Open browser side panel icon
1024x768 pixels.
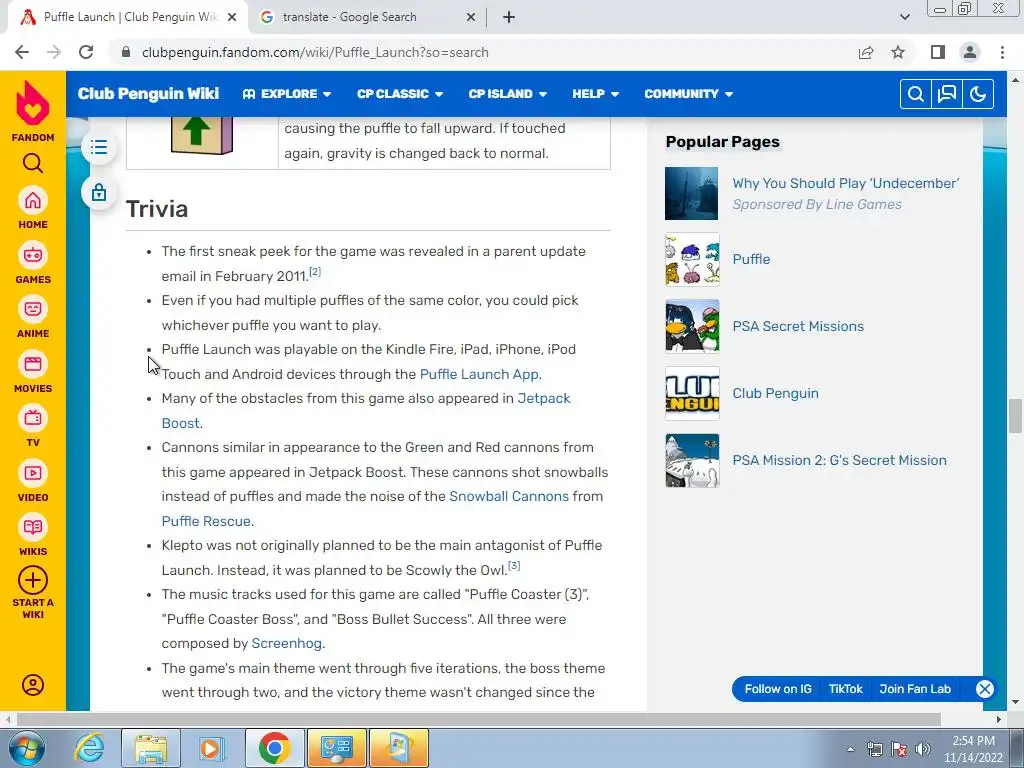938,52
